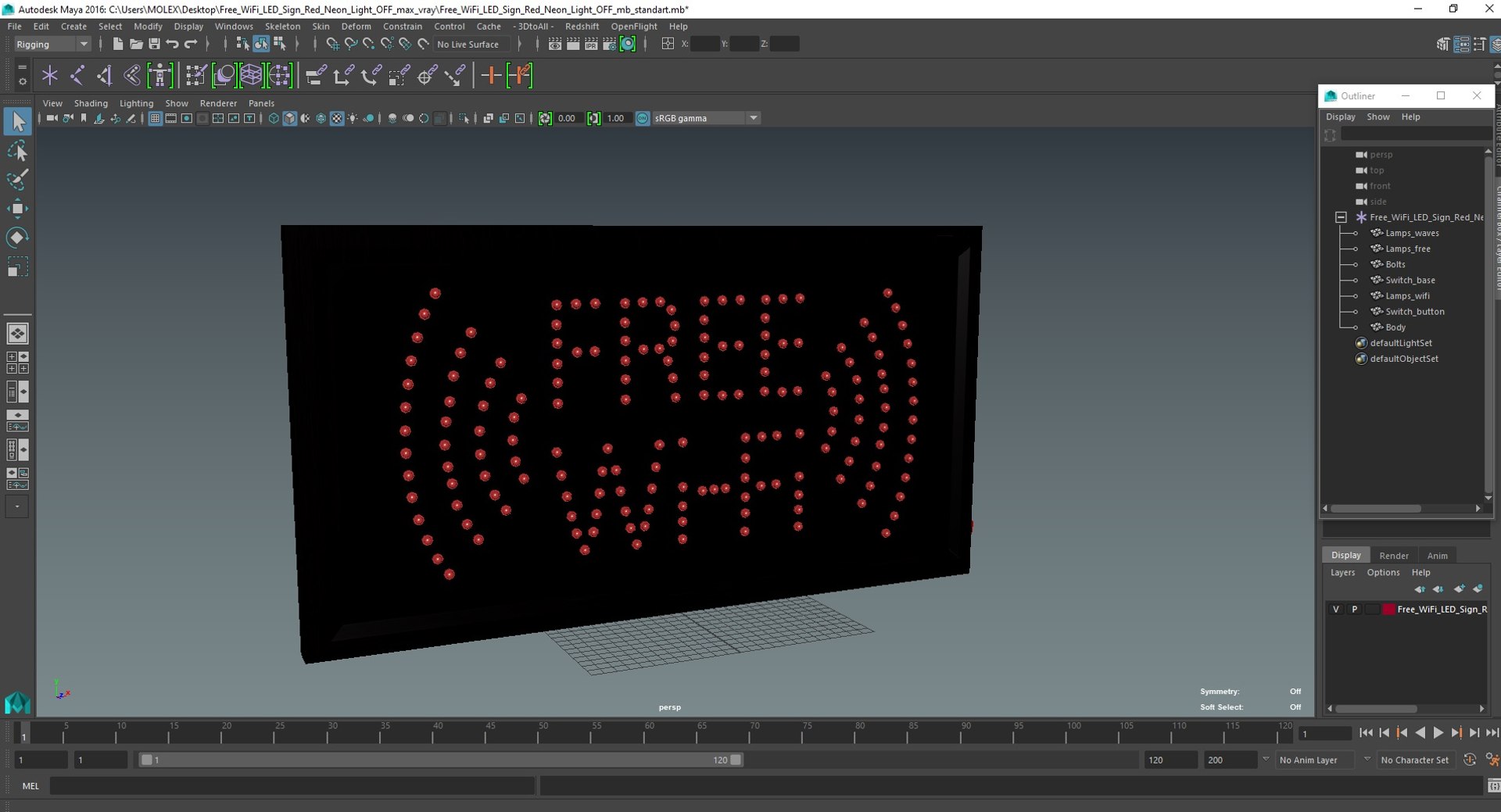Click the Open Scene folder icon
The image size is (1501, 812).
click(135, 44)
